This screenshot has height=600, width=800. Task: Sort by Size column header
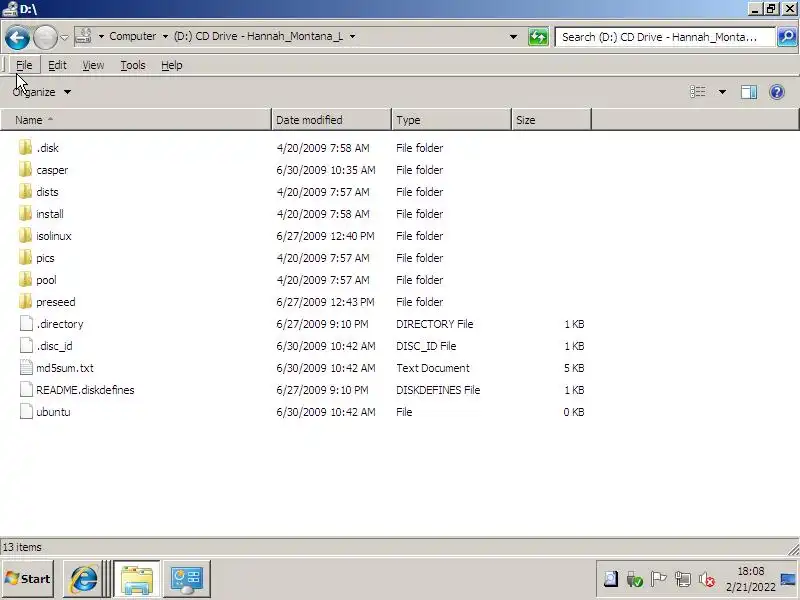551,120
